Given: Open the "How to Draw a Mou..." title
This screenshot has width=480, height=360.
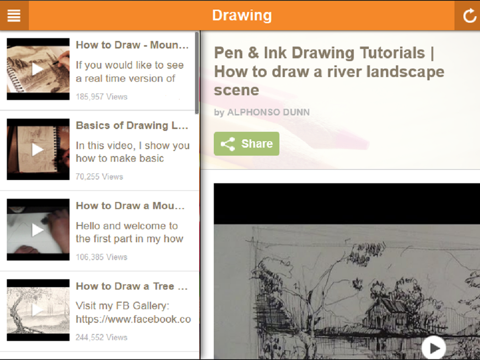Looking at the screenshot, I should [x=130, y=206].
